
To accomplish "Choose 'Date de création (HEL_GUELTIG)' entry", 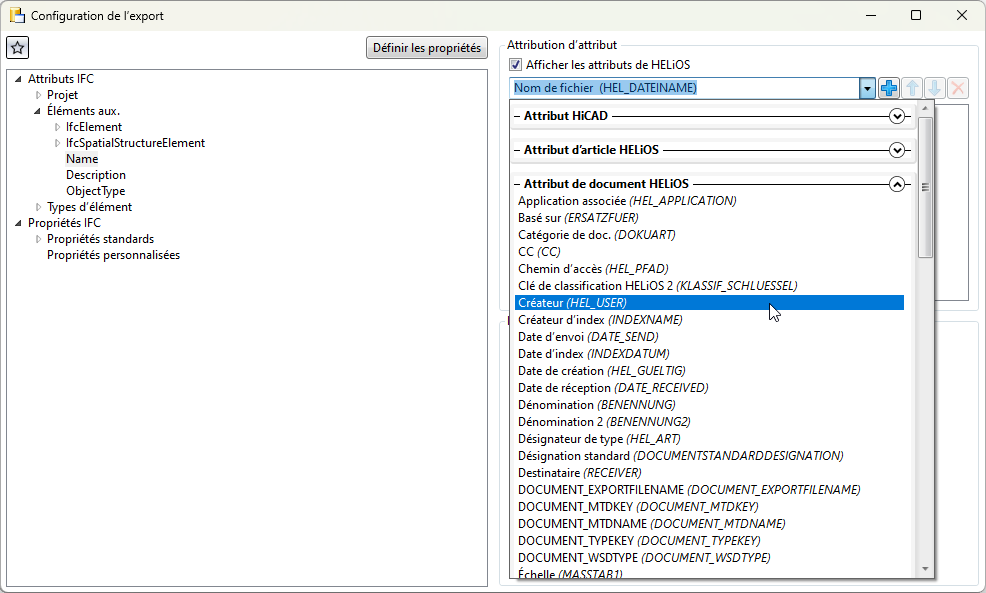I will (x=601, y=371).
